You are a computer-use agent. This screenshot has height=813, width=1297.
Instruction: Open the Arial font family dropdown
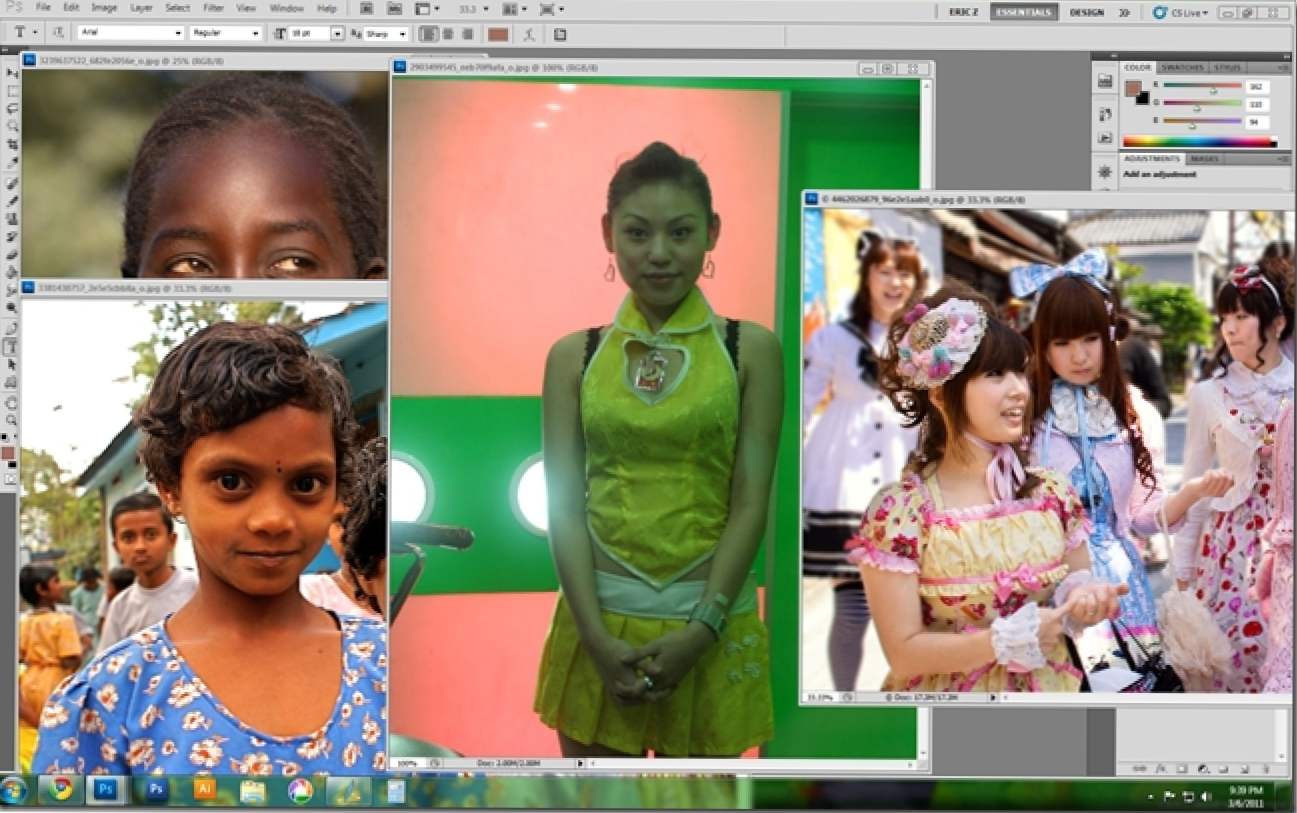(x=130, y=33)
